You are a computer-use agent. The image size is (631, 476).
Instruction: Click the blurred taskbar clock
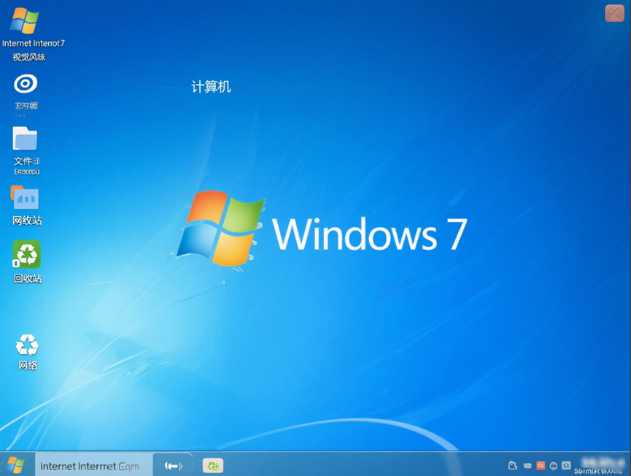[602, 465]
